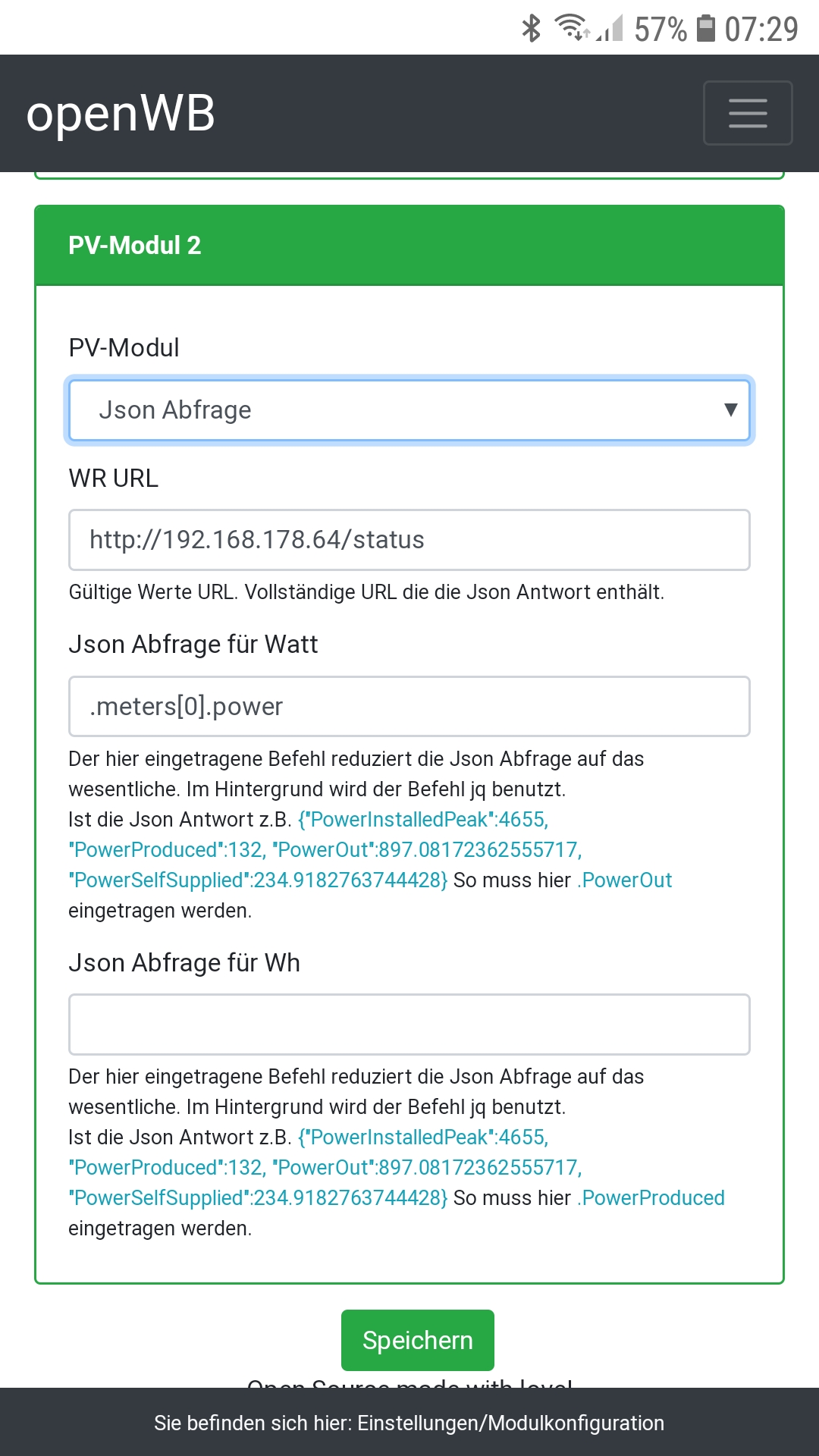The width and height of the screenshot is (819, 1456).
Task: Click the empty Json Abfrage für Wh field
Action: 409,1025
